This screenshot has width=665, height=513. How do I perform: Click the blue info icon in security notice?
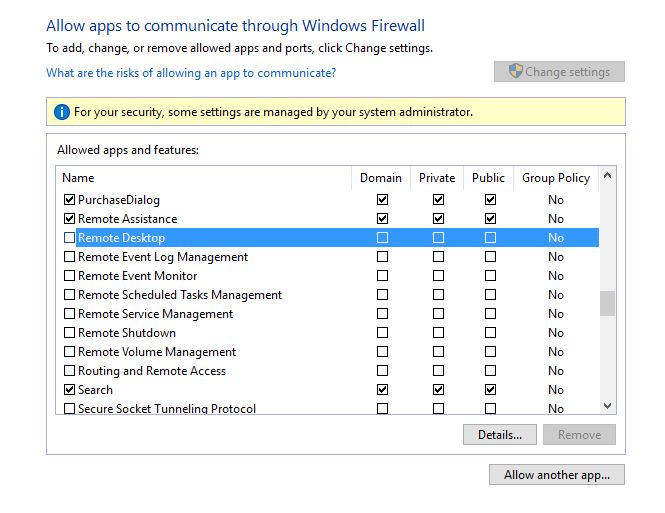[x=61, y=112]
